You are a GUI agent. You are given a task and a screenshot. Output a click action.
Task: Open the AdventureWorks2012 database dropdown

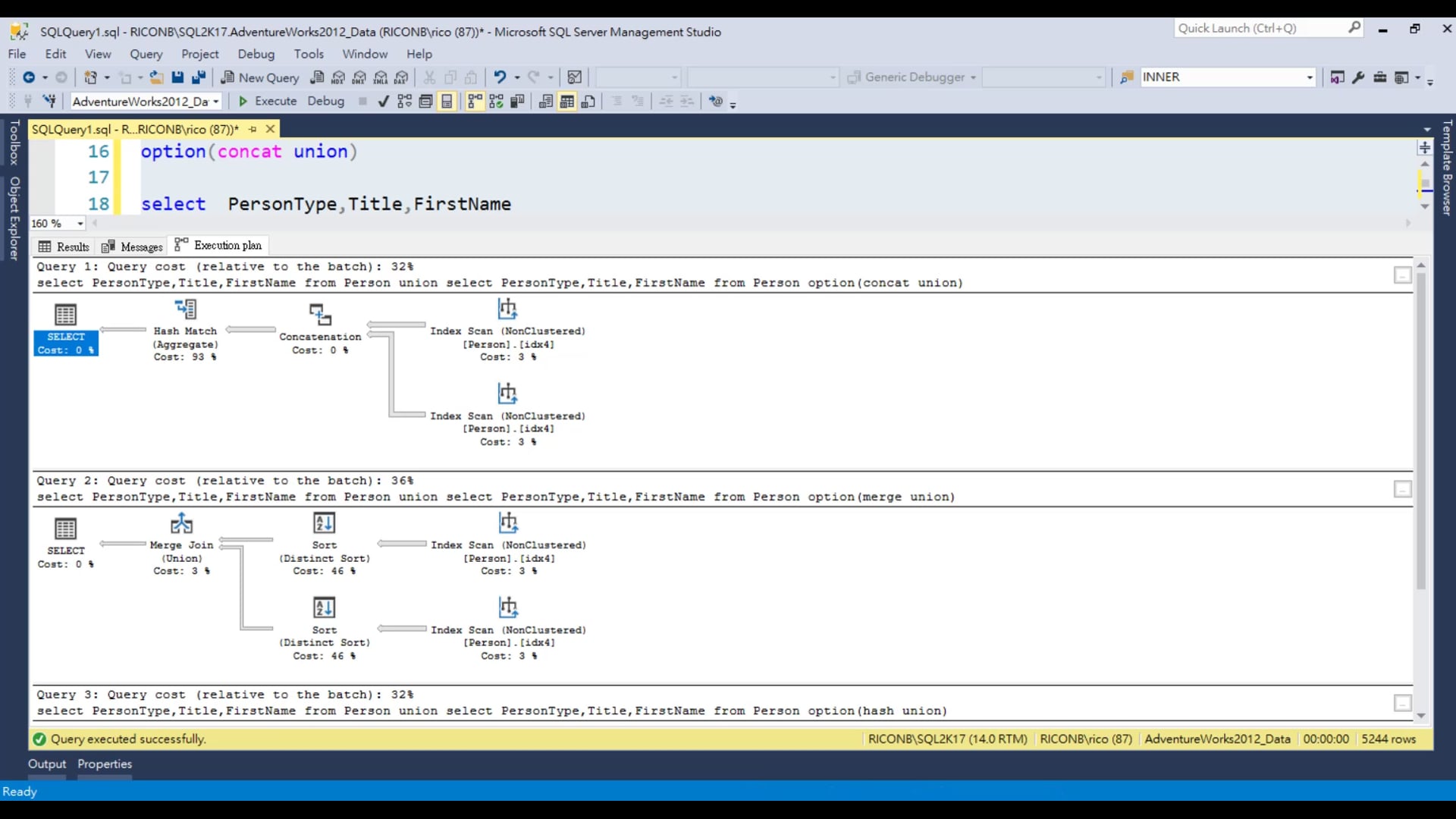(216, 102)
